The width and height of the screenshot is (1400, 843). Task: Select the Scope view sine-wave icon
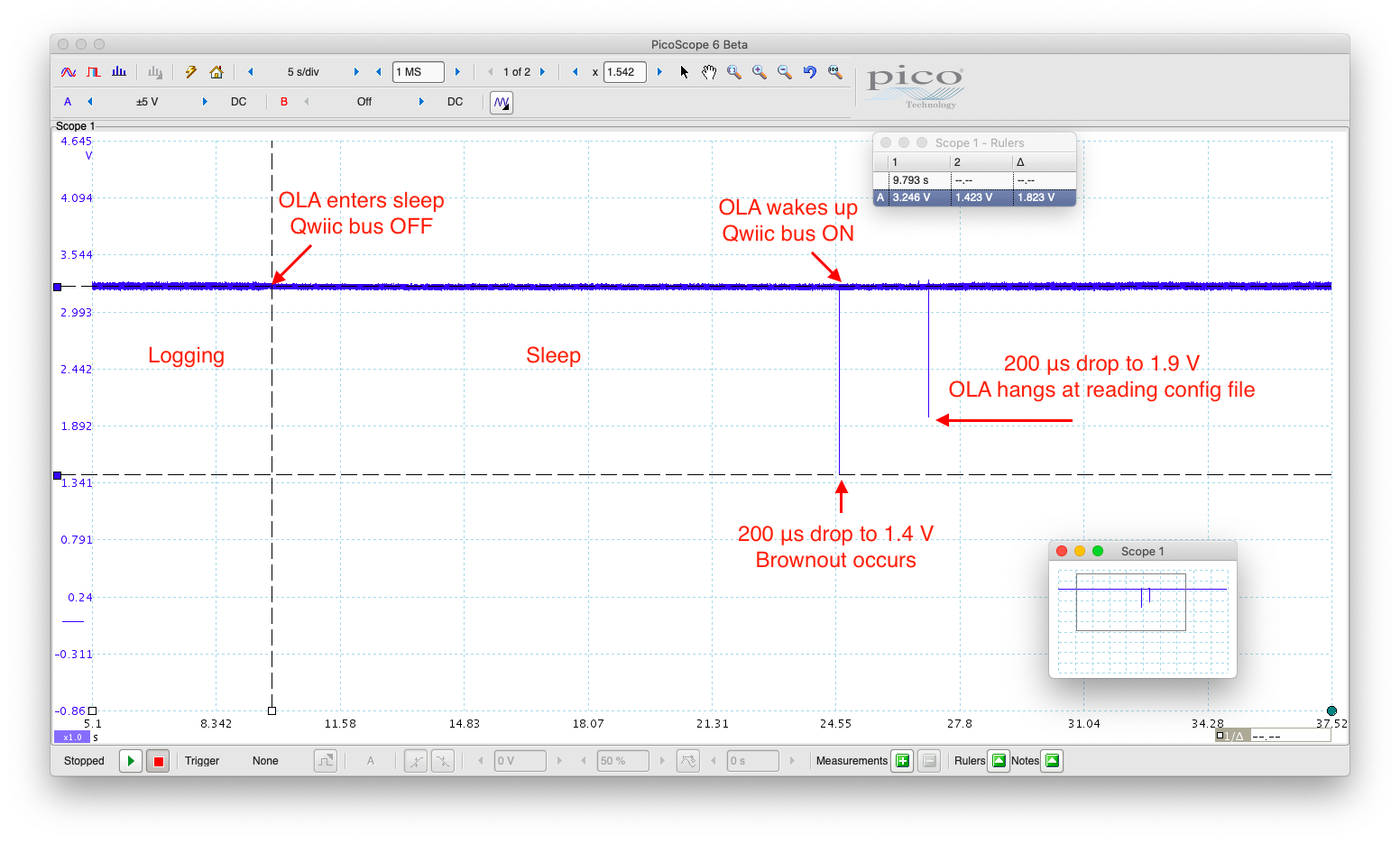[67, 71]
